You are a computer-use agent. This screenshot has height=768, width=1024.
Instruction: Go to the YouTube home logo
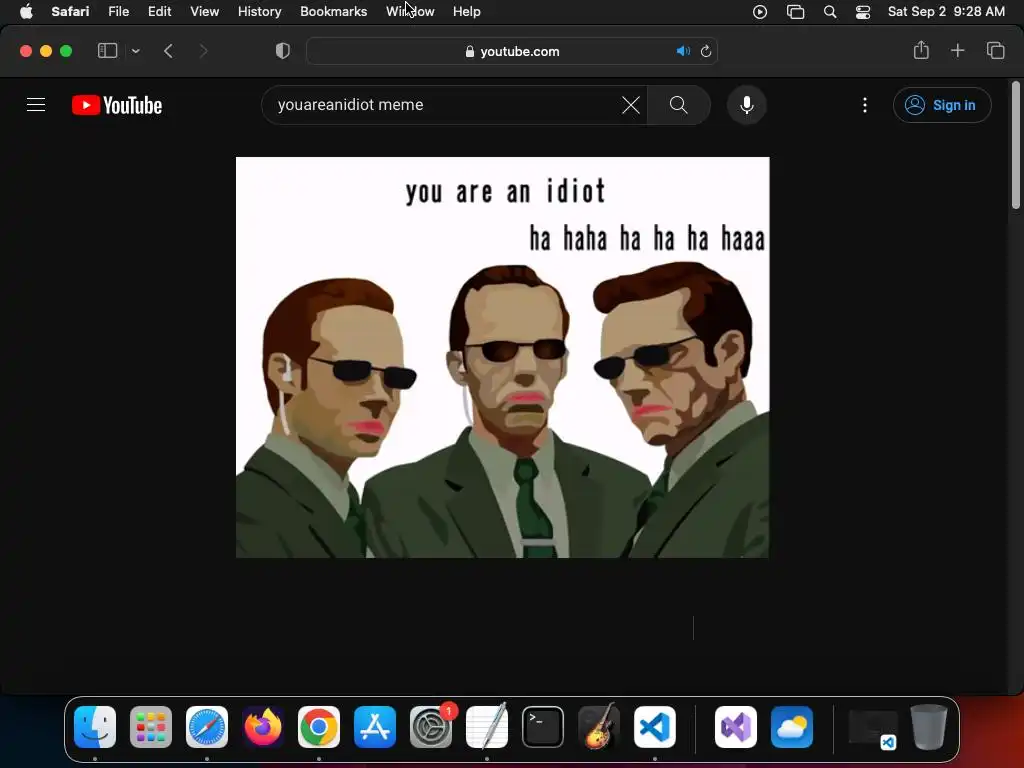[x=117, y=105]
